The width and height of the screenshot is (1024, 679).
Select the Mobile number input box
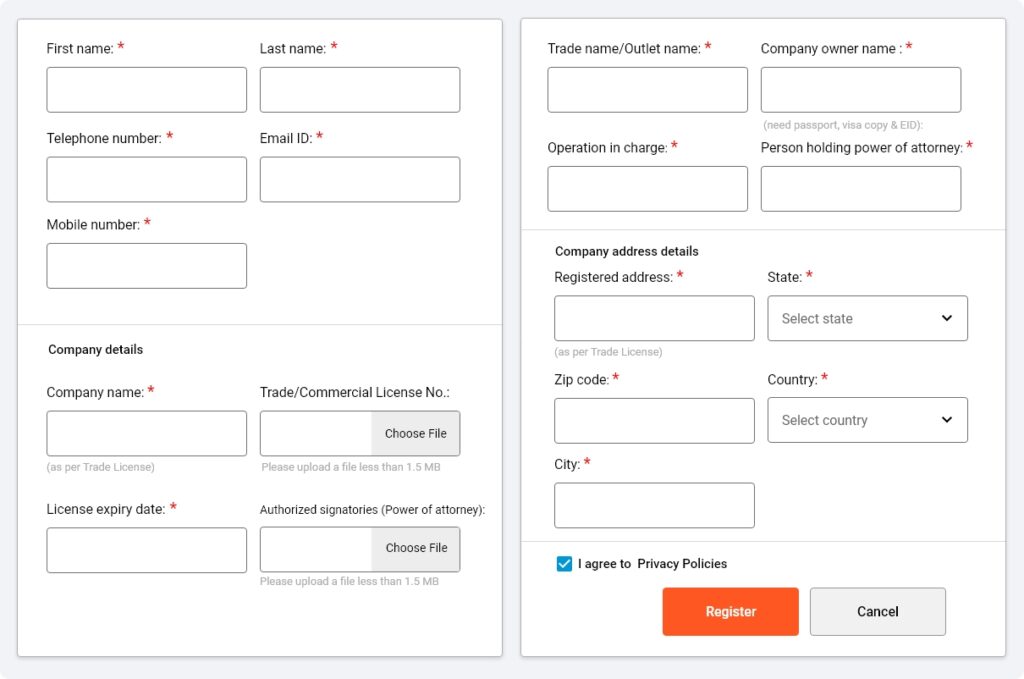point(146,266)
